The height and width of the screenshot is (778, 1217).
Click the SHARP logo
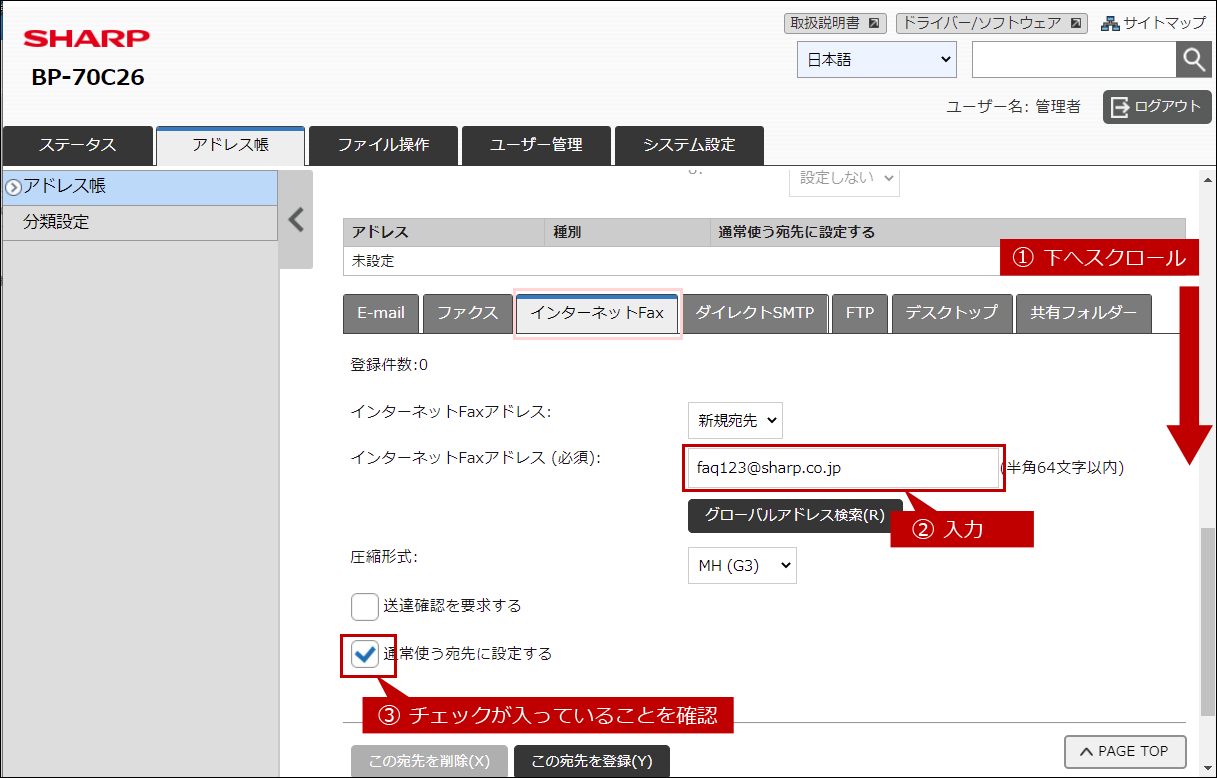point(86,39)
